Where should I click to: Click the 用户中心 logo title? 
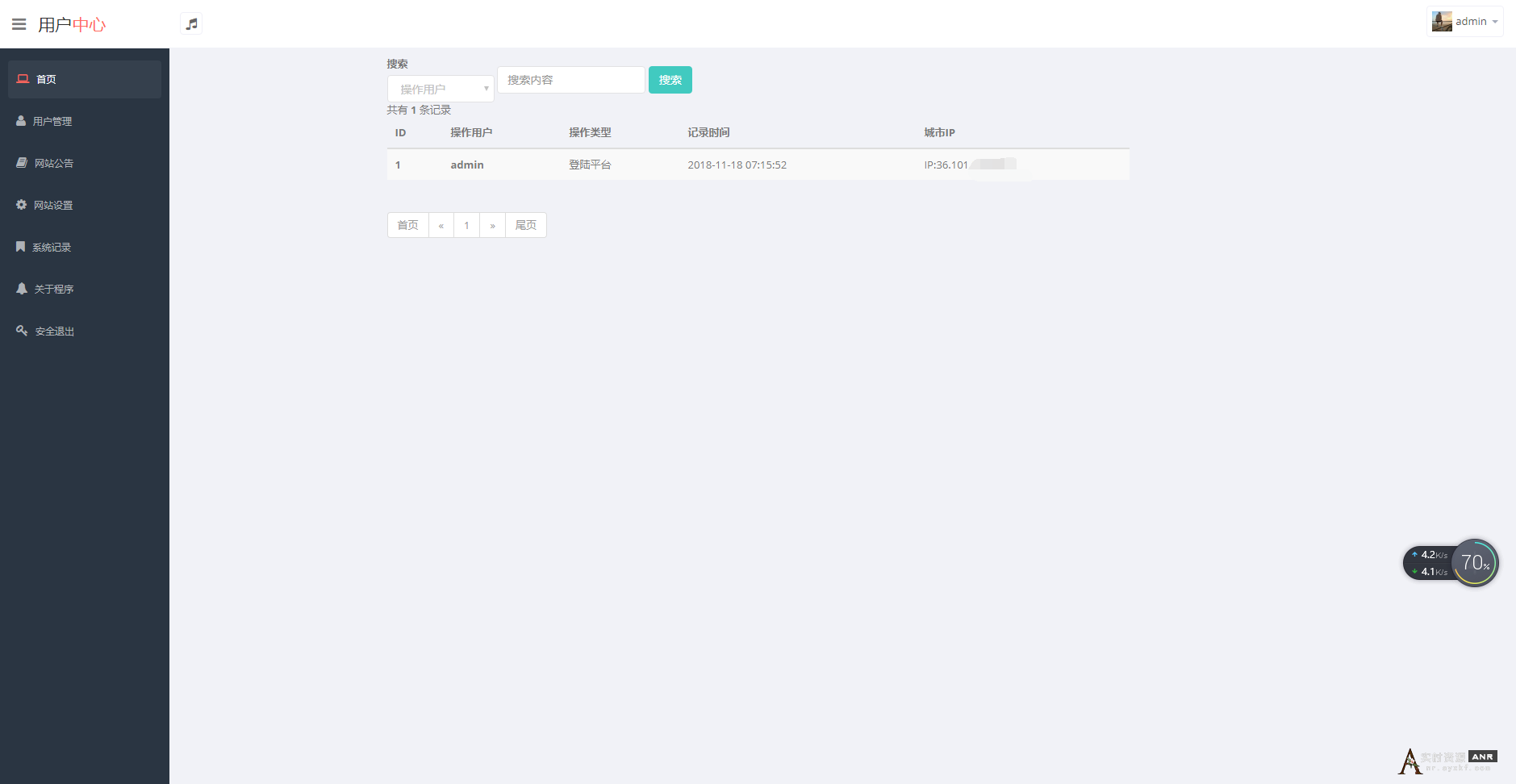point(72,24)
